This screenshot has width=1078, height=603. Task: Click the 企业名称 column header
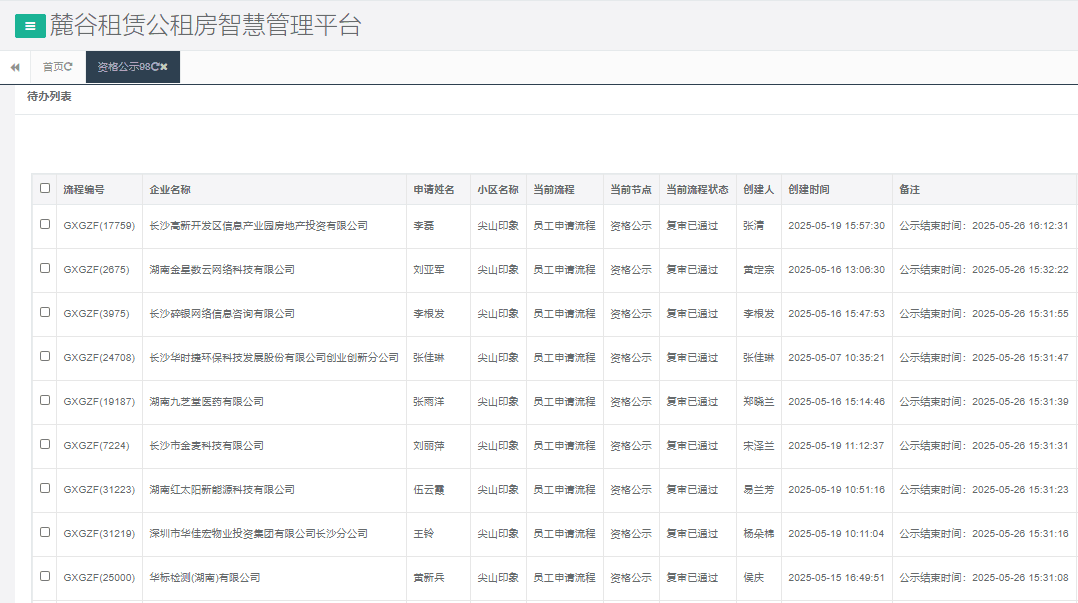[x=171, y=189]
